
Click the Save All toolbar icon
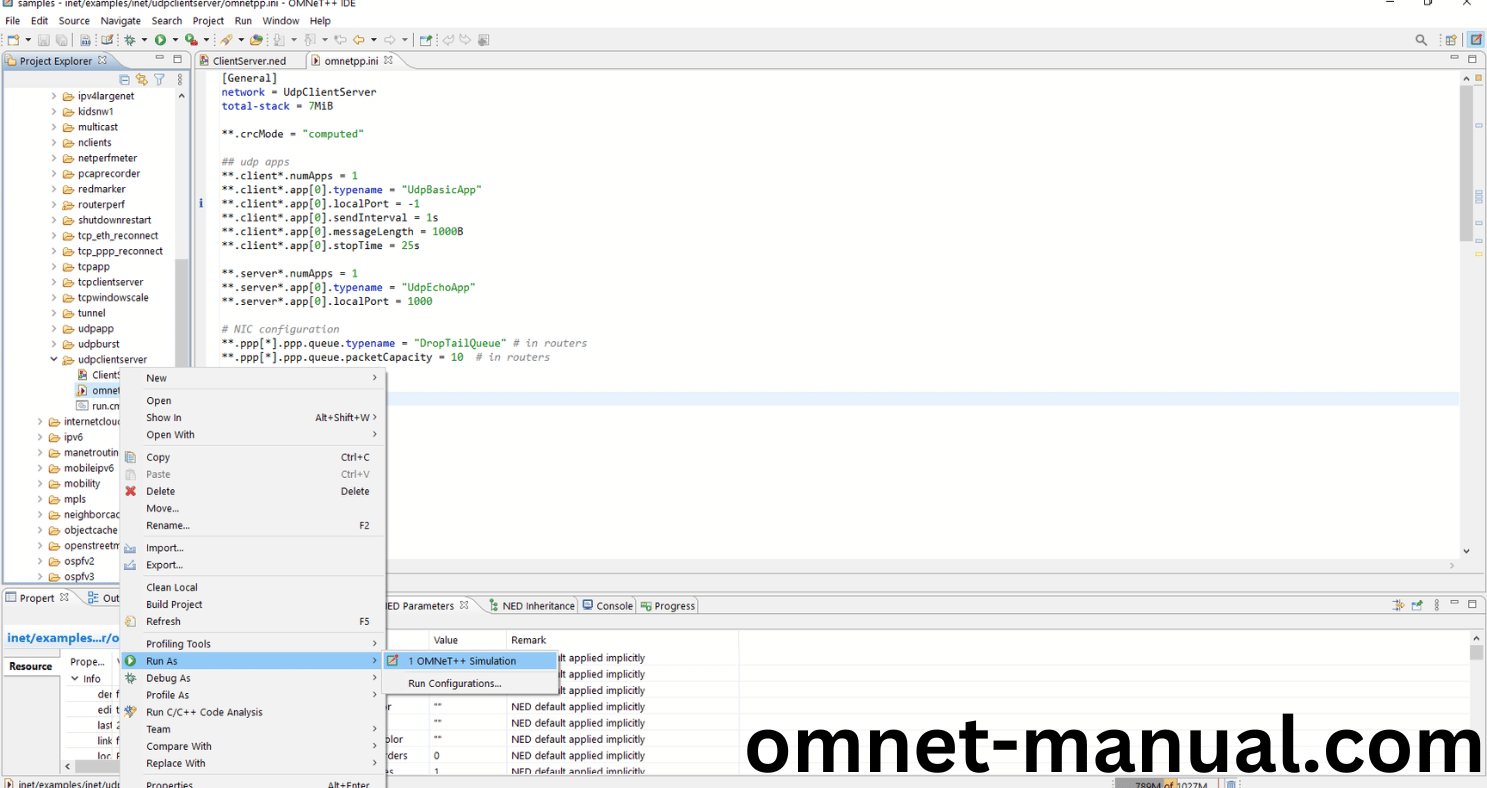point(62,40)
